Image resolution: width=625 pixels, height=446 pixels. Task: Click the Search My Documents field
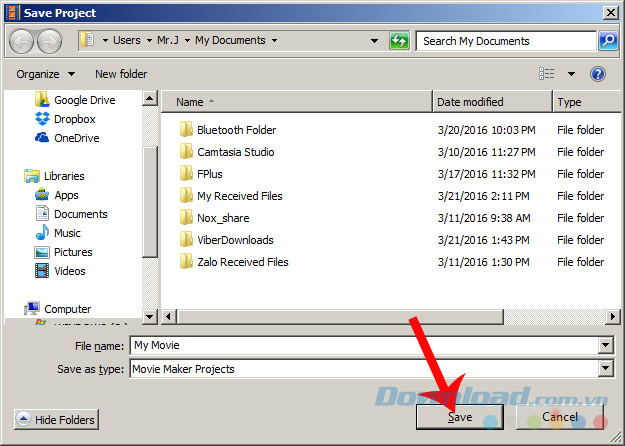506,41
